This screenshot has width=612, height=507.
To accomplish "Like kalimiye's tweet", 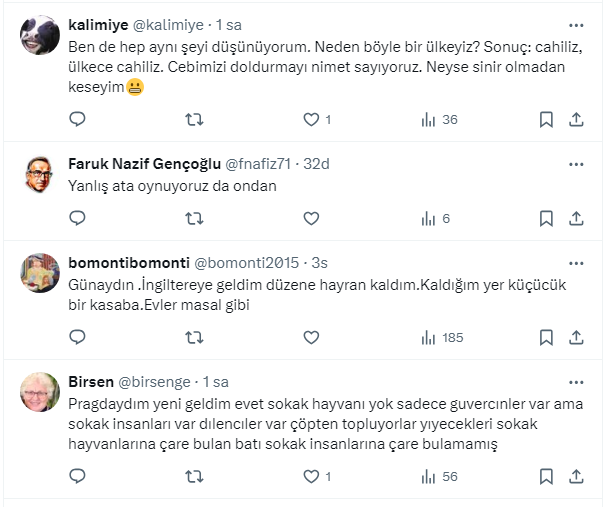I will pyautogui.click(x=311, y=120).
